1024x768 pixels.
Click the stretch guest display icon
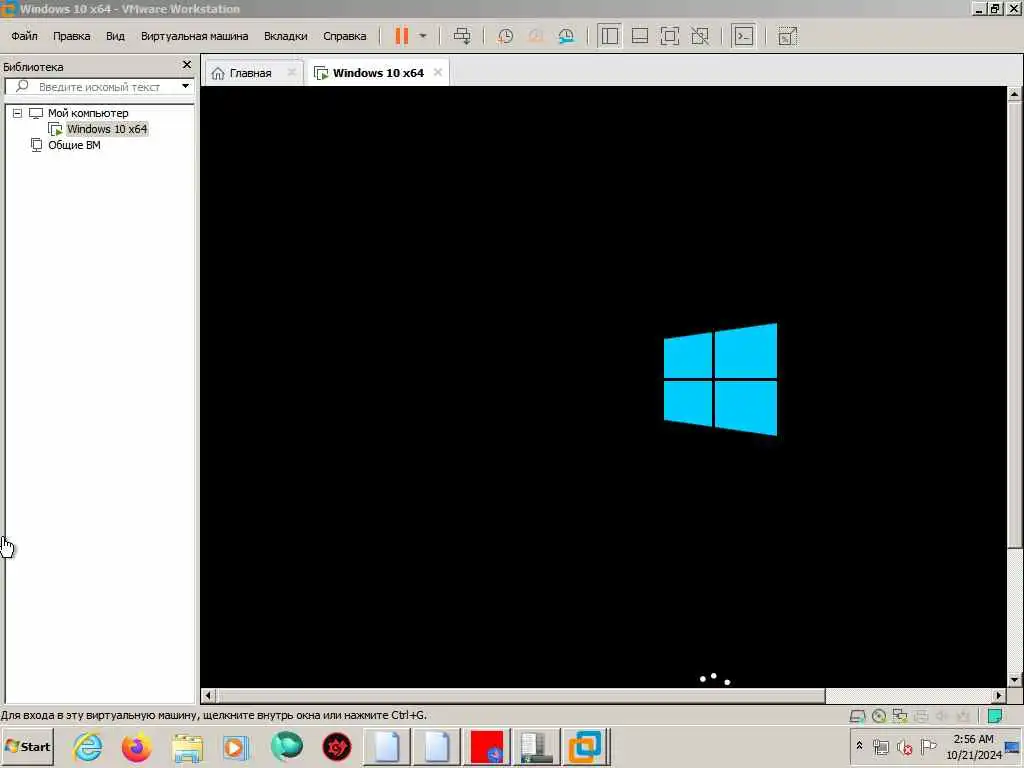tap(788, 36)
